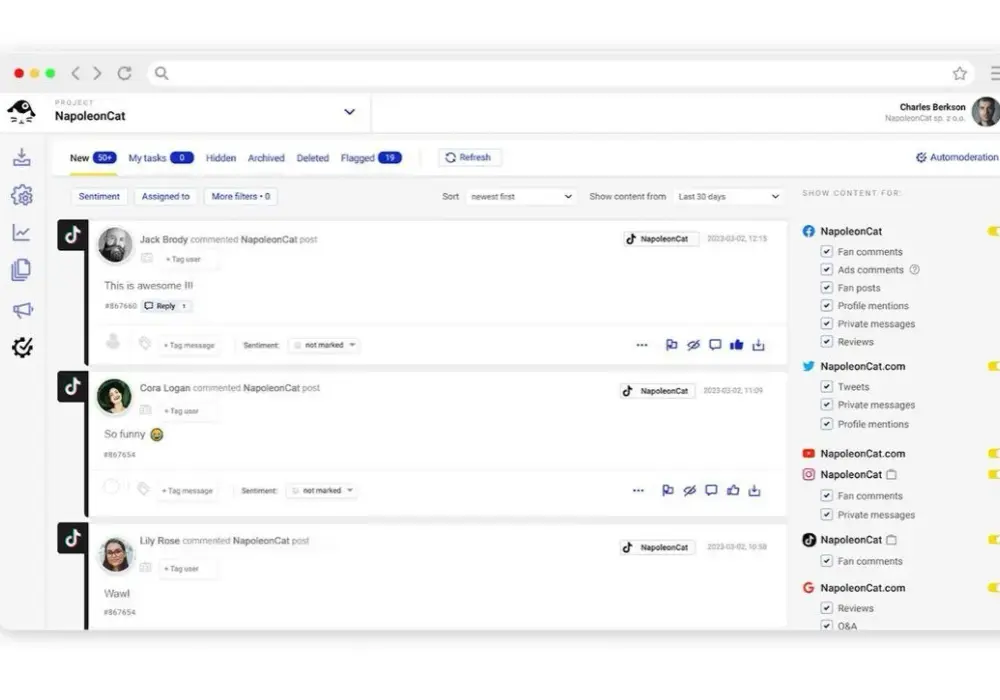Uncheck Facebook Reviews checkbox

coord(827,341)
